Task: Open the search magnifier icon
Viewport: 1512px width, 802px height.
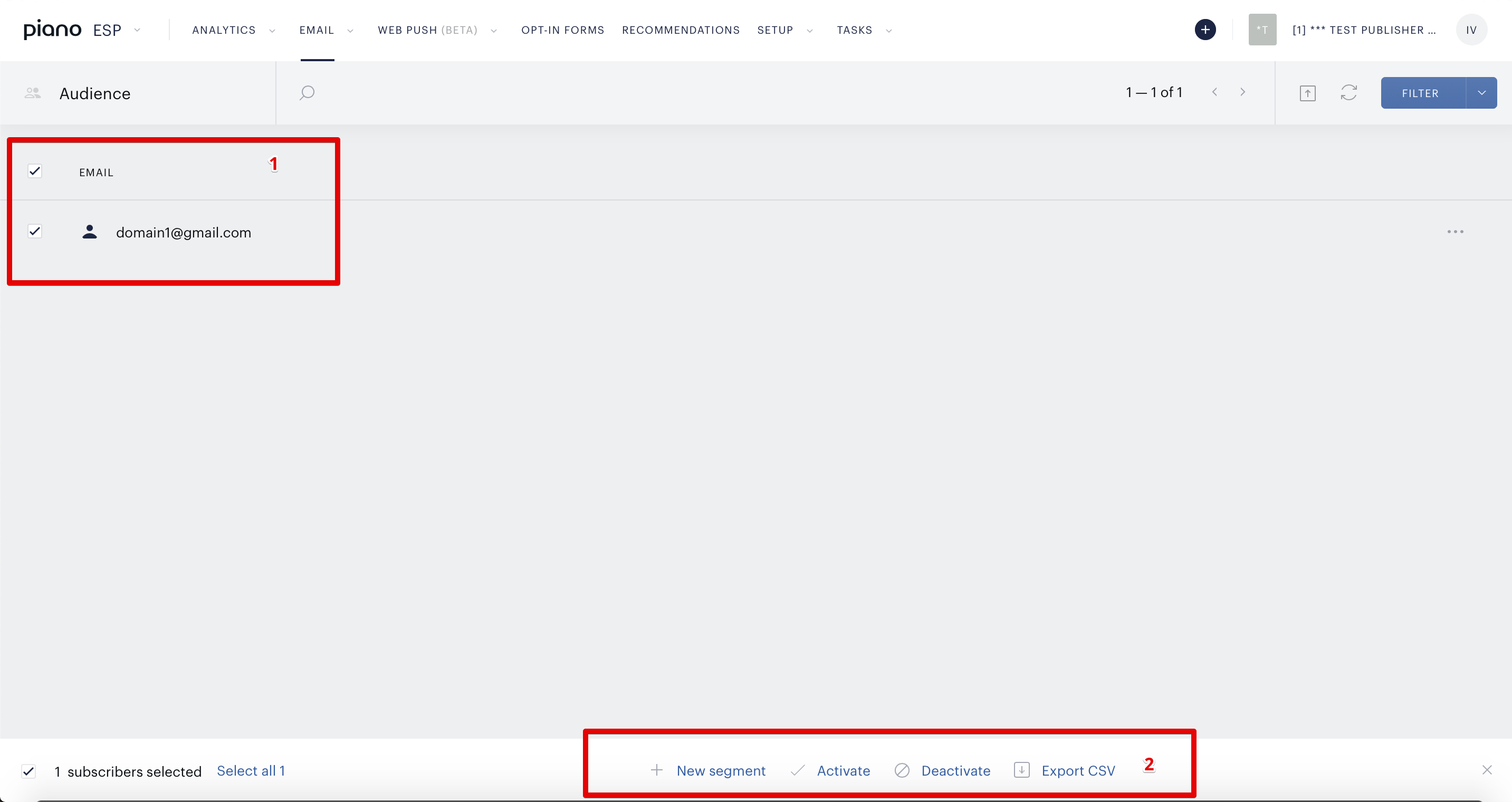Action: pyautogui.click(x=307, y=93)
